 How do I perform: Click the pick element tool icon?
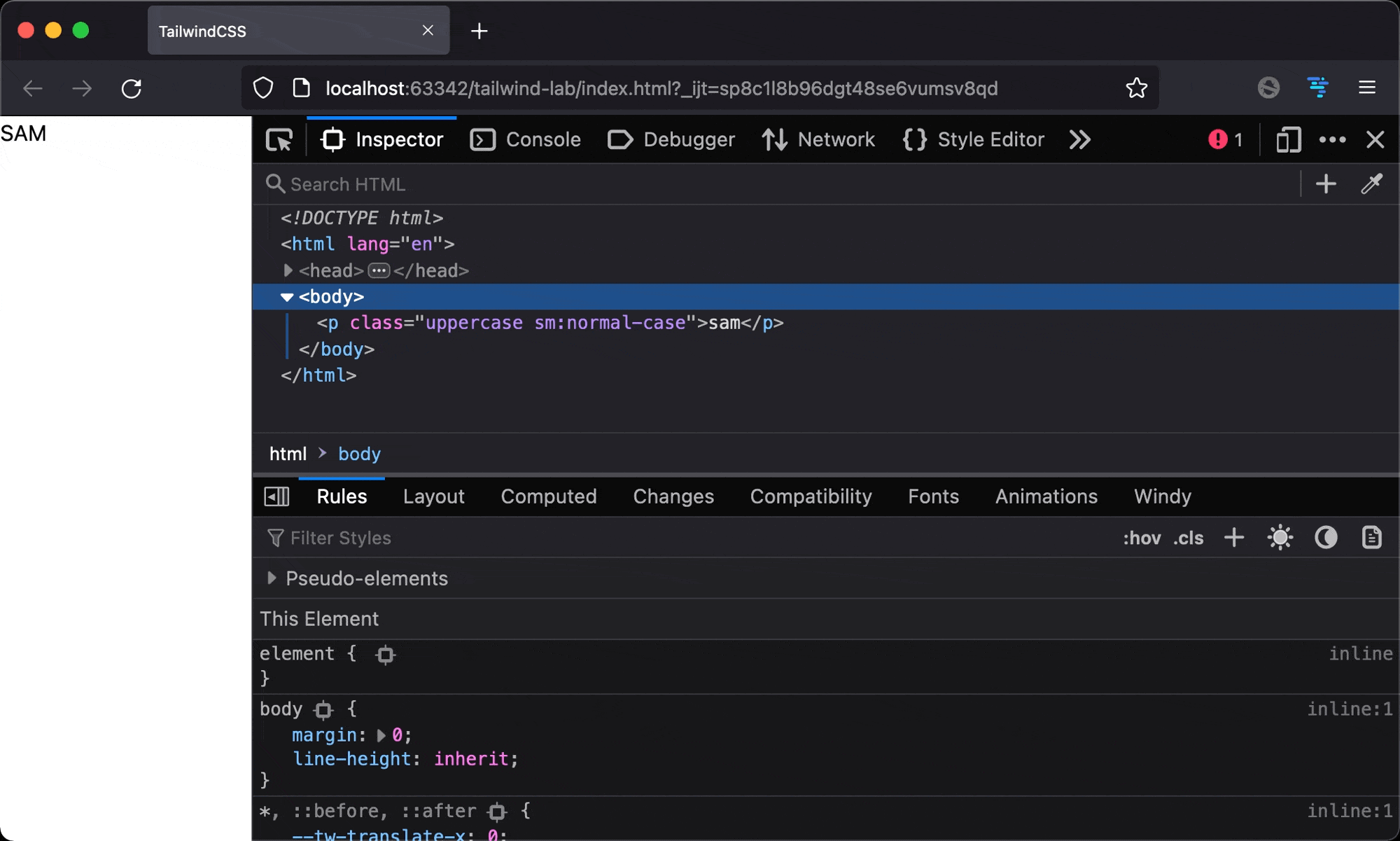tap(280, 140)
